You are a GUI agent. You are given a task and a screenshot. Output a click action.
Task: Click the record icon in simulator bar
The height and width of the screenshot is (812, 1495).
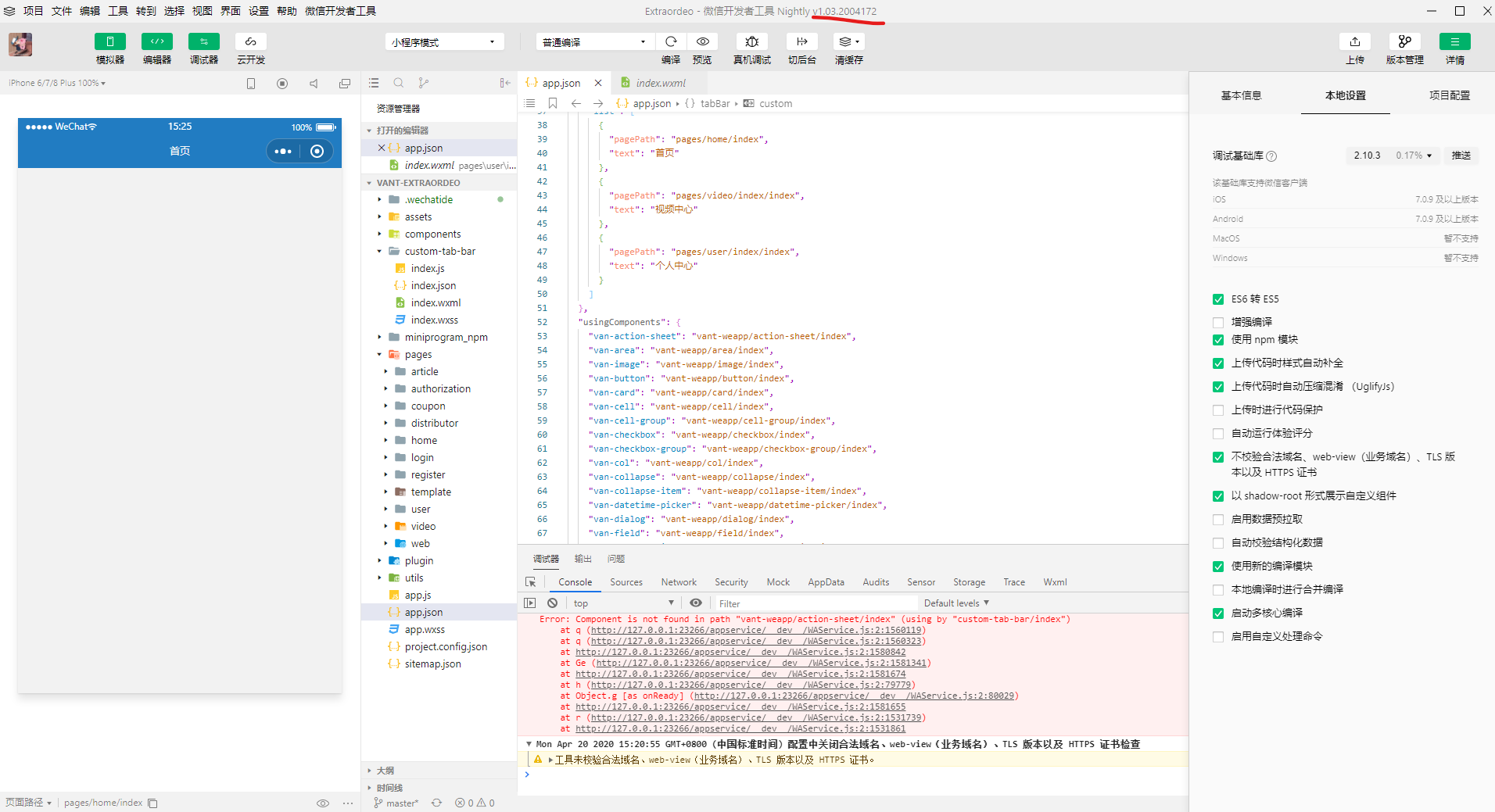(282, 84)
